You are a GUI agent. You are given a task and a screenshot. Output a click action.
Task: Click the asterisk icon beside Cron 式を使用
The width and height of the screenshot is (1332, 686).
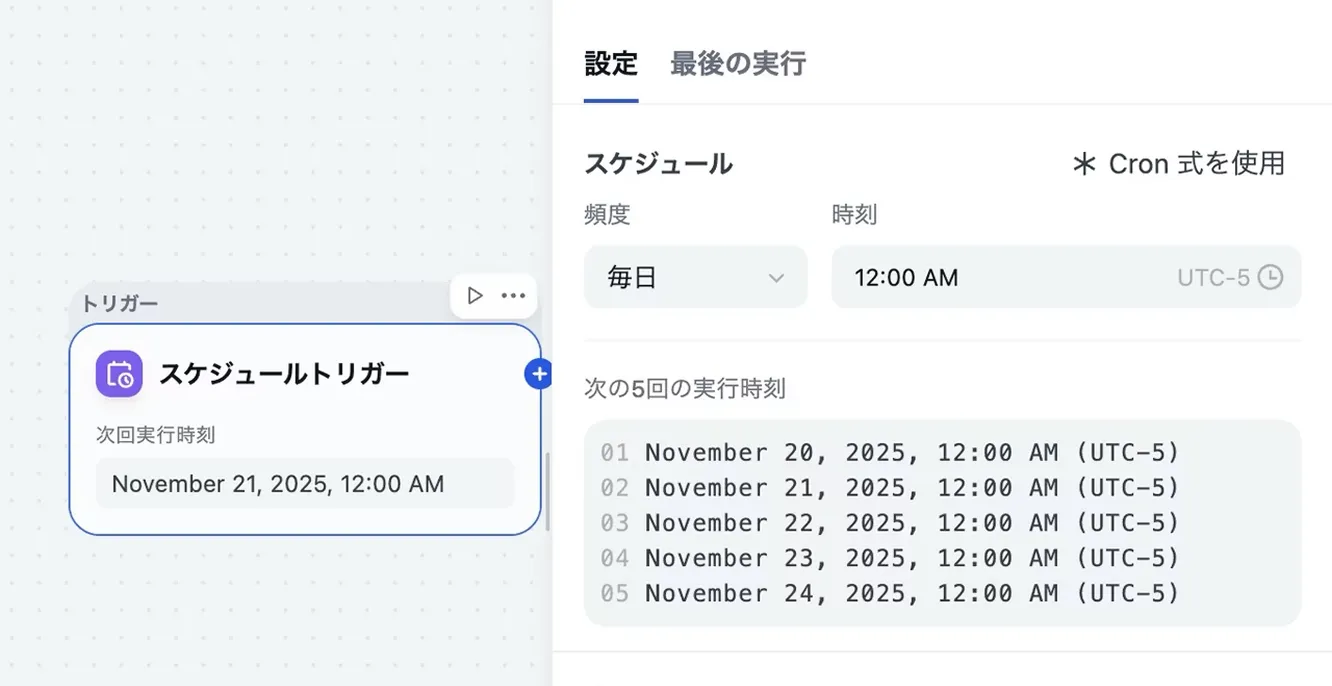1084,164
